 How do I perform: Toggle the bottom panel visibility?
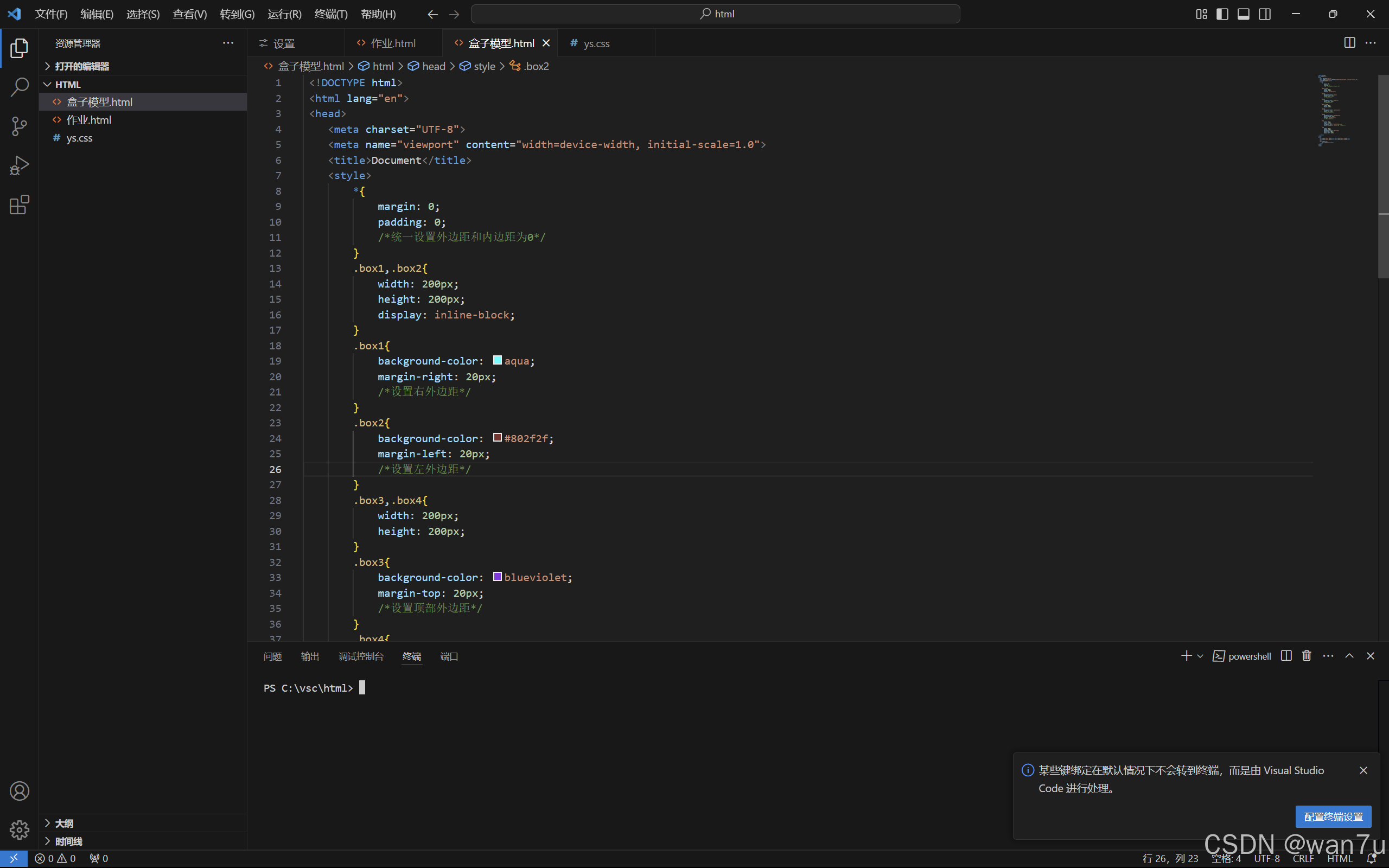point(1243,14)
